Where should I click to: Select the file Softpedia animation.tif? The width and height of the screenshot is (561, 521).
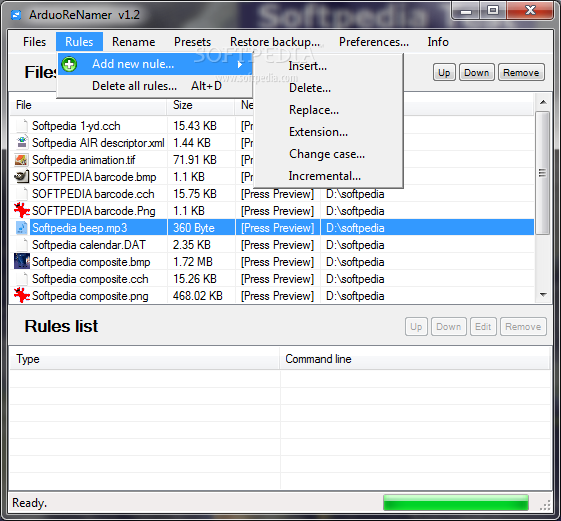[83, 160]
